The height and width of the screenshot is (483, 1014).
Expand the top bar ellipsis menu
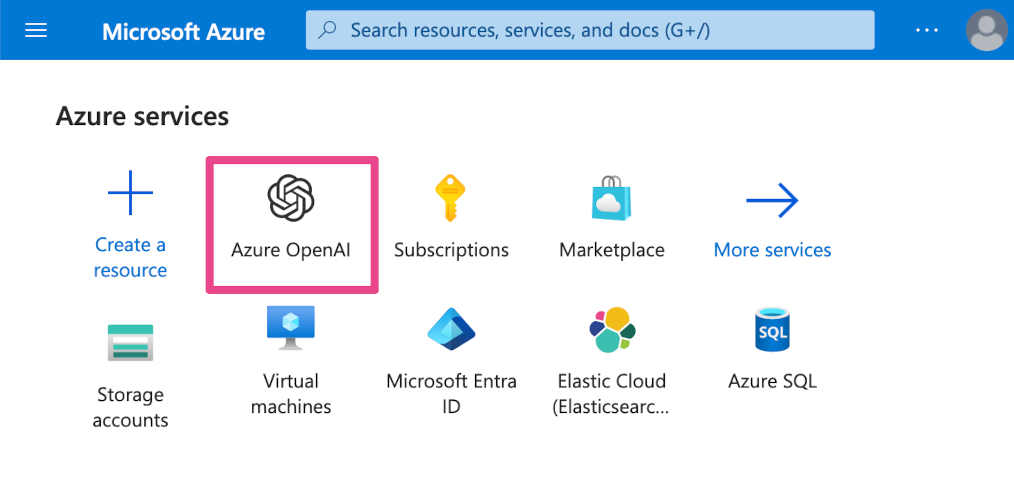coord(927,31)
